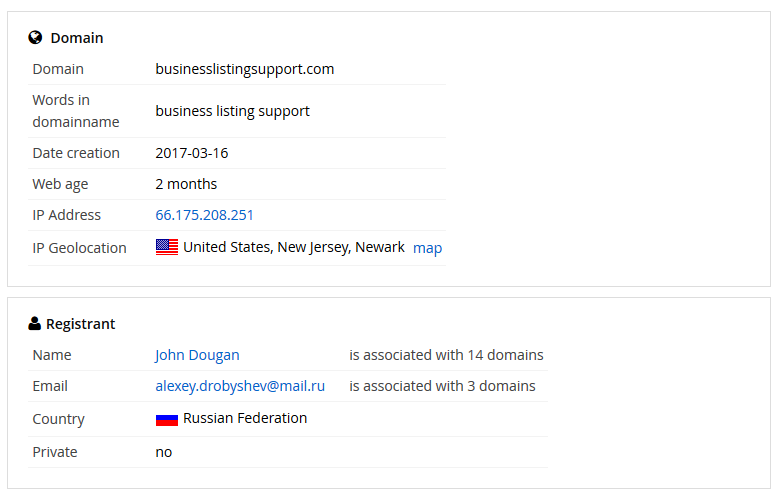Open the John Dougan registrant link

pyautogui.click(x=197, y=355)
